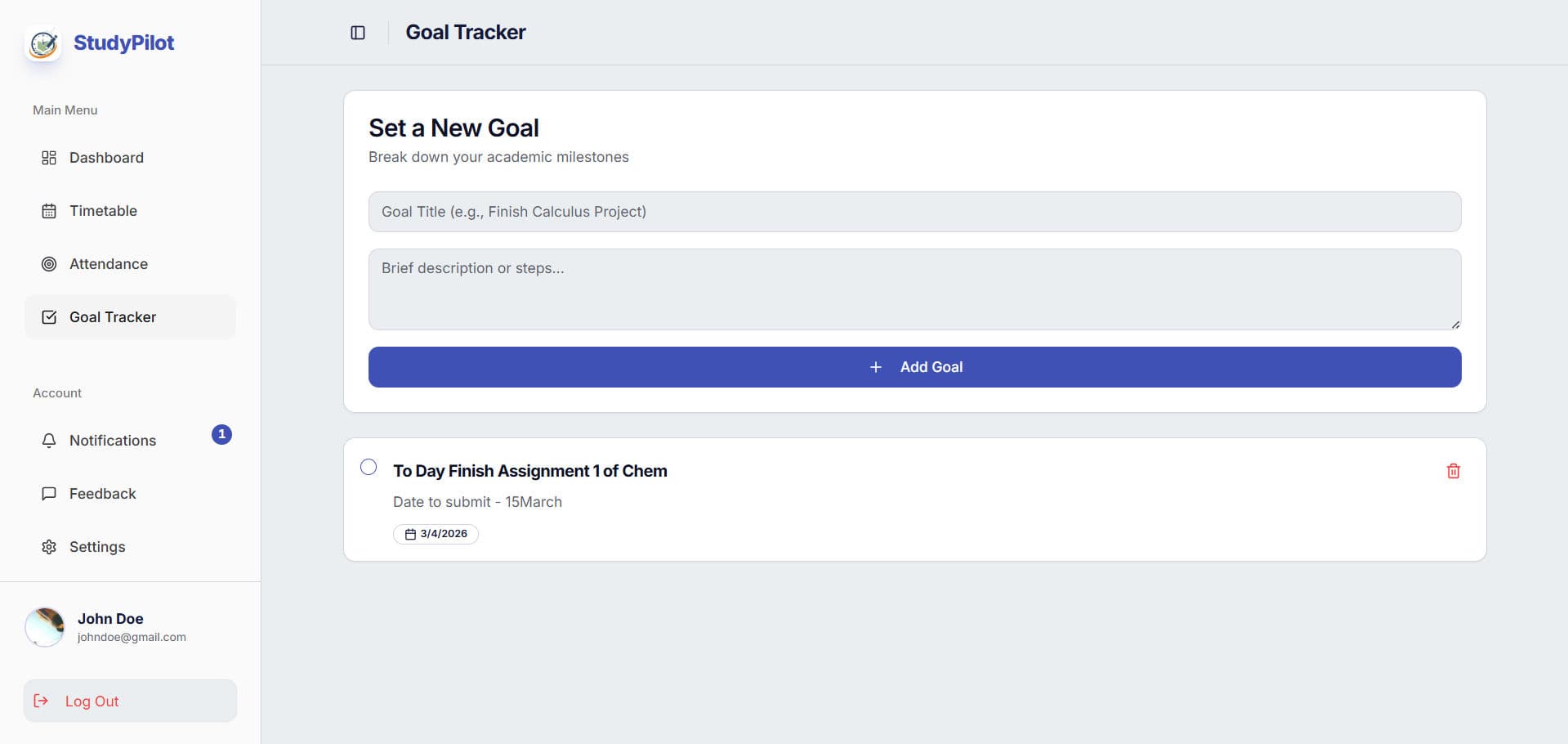Click the Feedback speech bubble icon
The width and height of the screenshot is (1568, 744).
pyautogui.click(x=49, y=494)
